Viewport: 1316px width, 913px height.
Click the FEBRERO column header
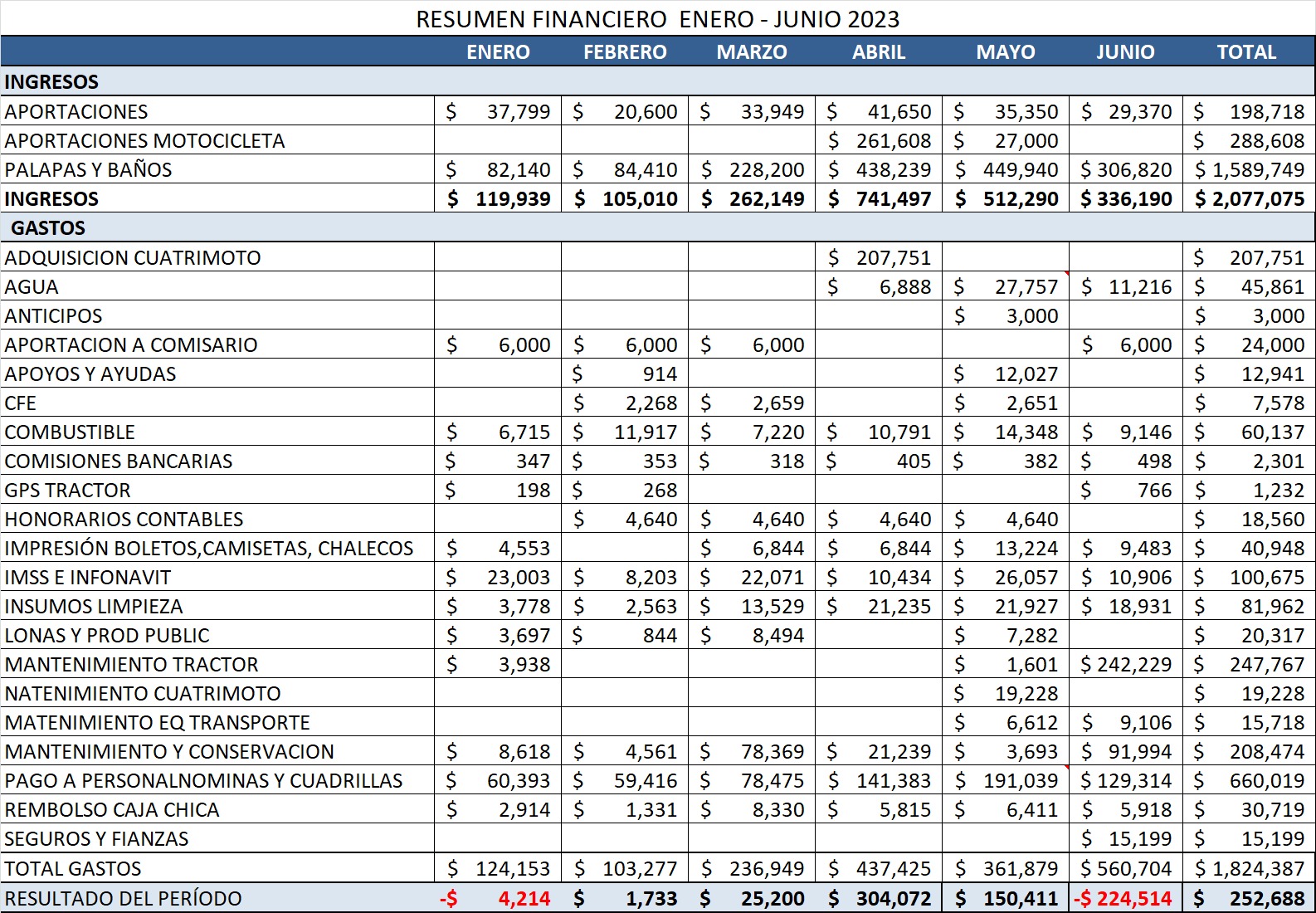[625, 52]
